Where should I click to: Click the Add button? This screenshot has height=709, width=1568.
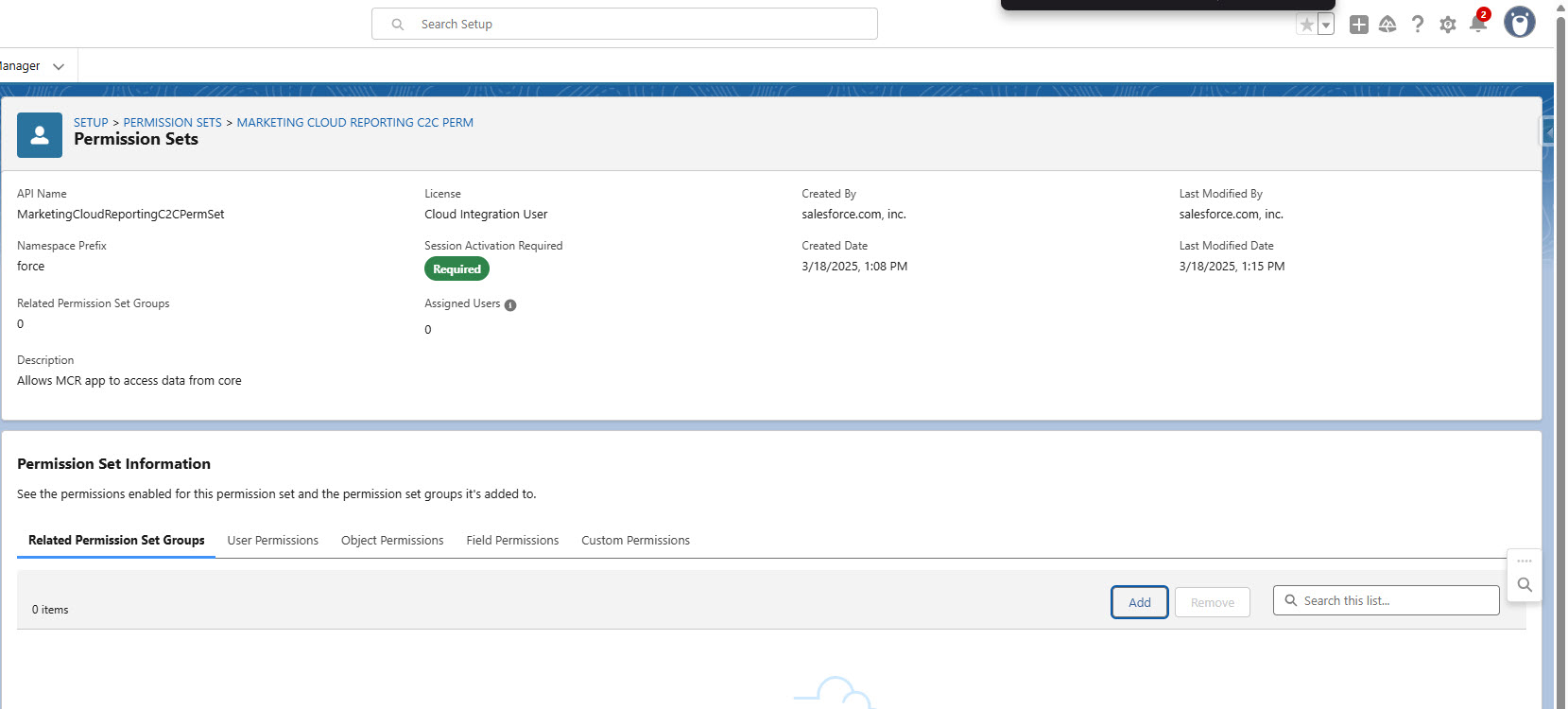(x=1139, y=602)
